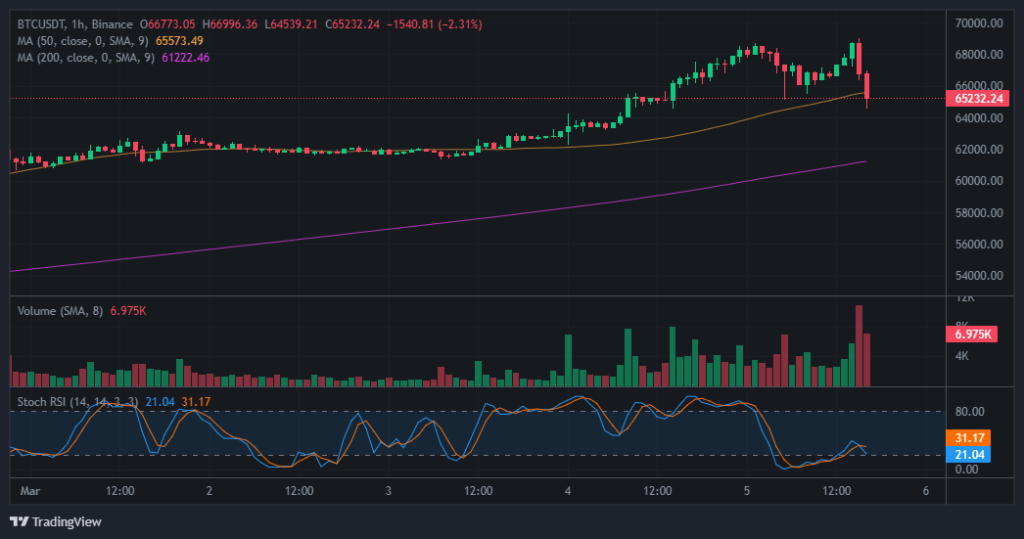The image size is (1024, 539).
Task: Click the date 6 label on time axis
Action: coord(925,491)
